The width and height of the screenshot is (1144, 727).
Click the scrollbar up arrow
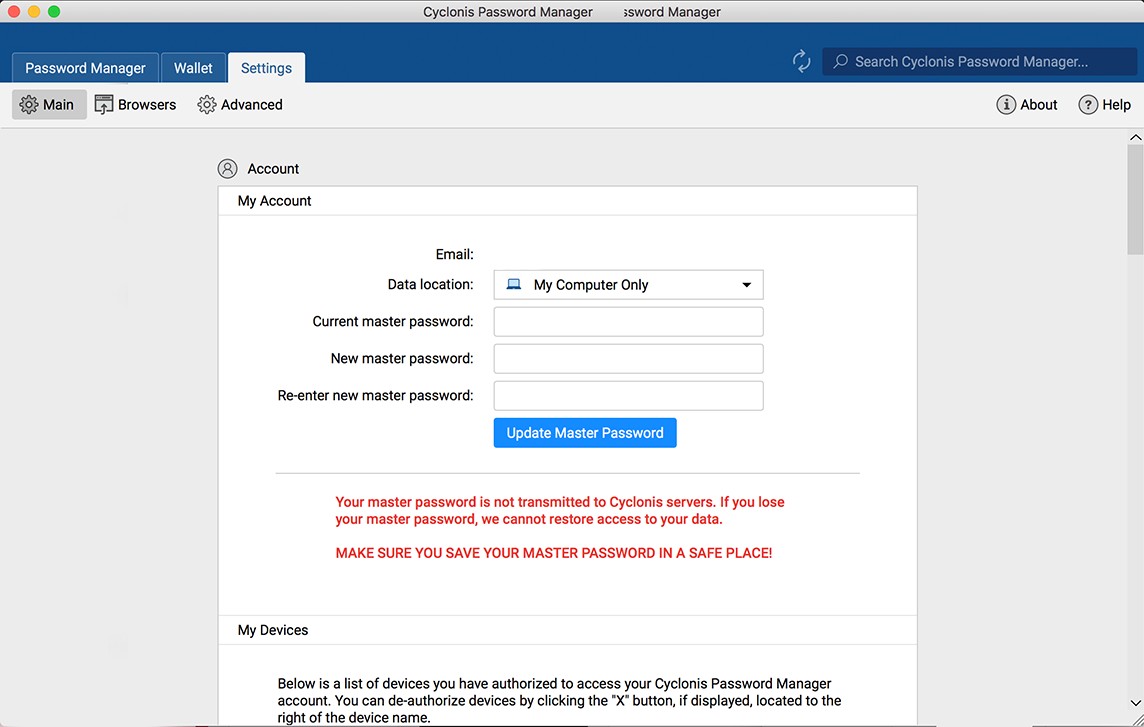(1135, 137)
